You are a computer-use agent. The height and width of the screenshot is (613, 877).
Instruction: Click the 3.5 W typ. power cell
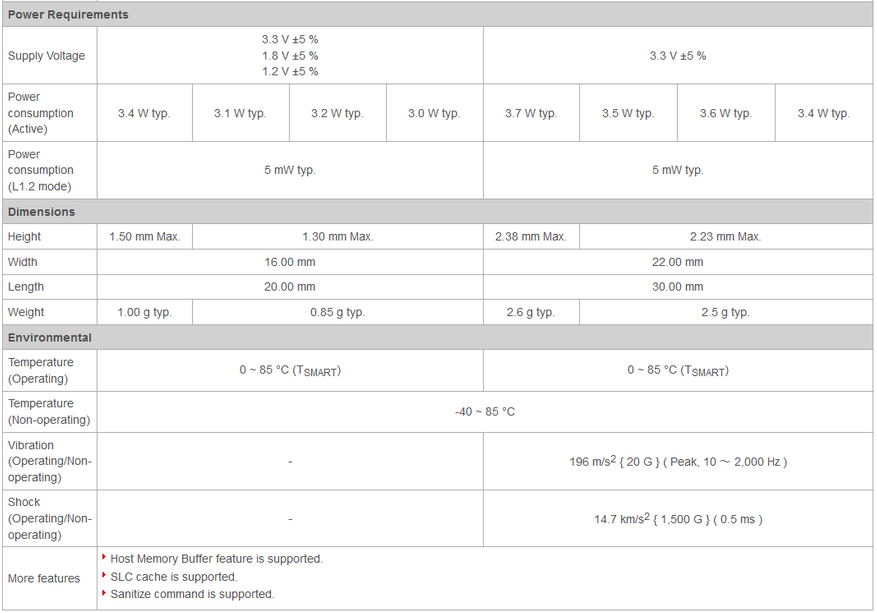click(x=628, y=114)
